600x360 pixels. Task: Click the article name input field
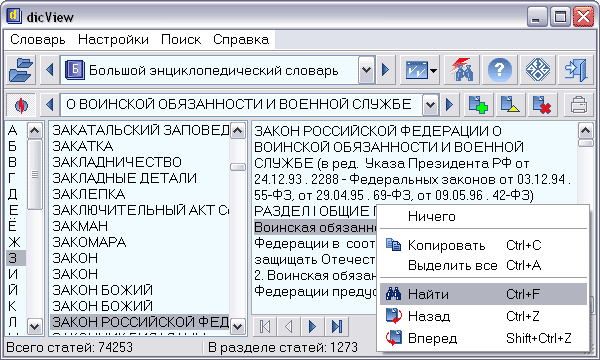pos(241,104)
